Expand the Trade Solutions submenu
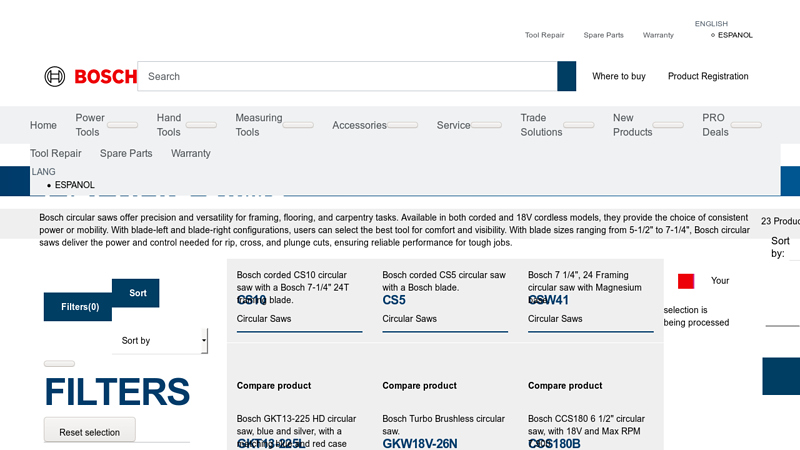 [x=579, y=126]
